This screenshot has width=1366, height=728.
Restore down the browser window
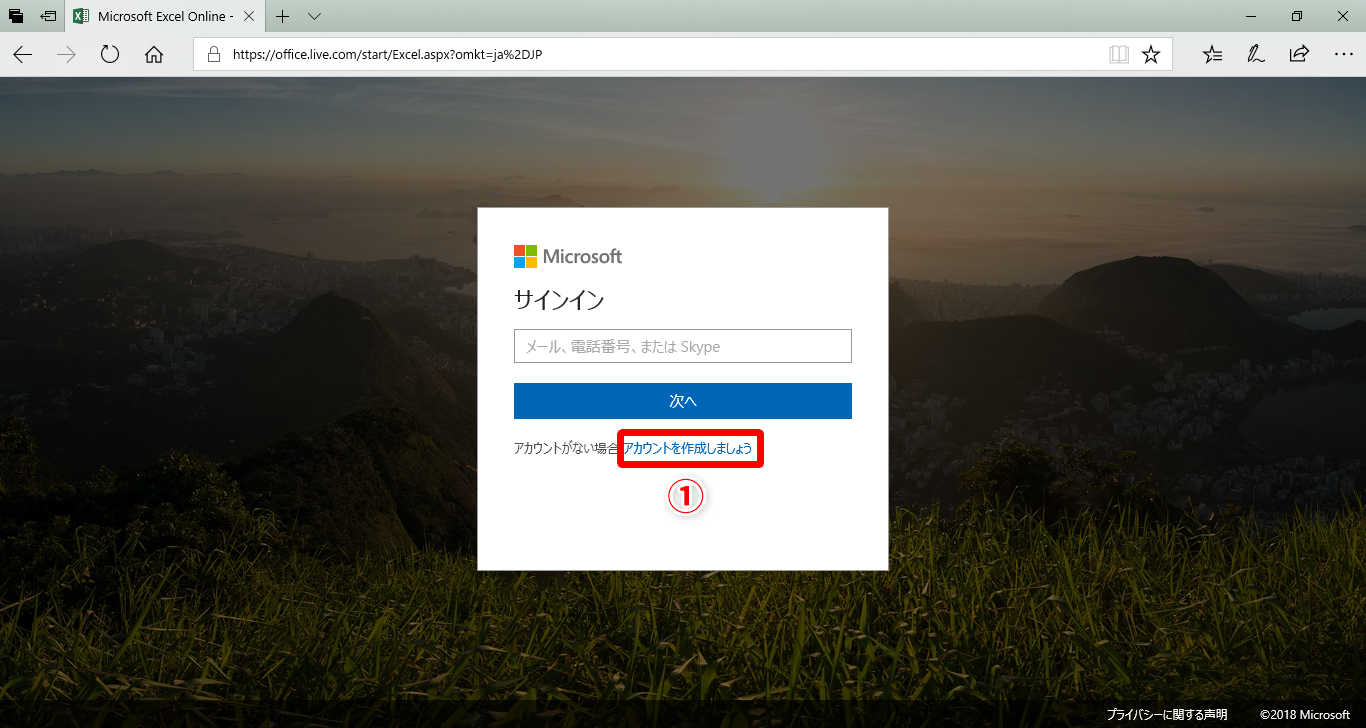pos(1297,17)
